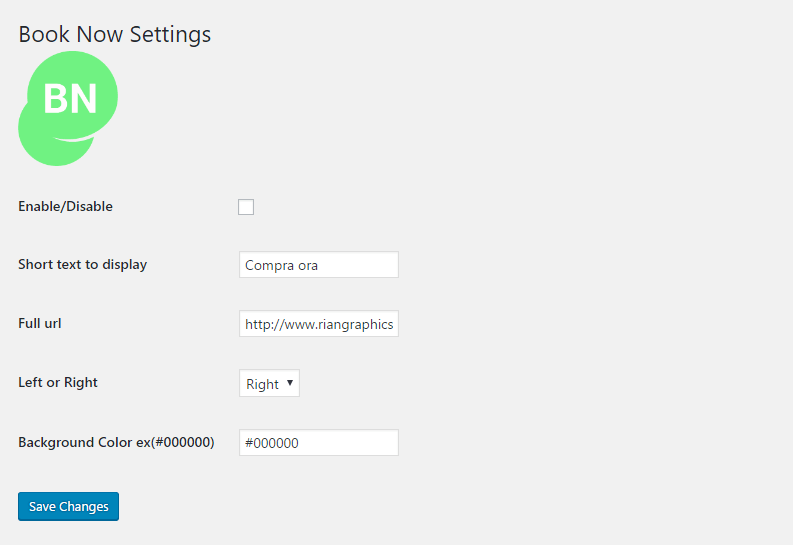Select the Right value text in the combo box

pyautogui.click(x=262, y=384)
